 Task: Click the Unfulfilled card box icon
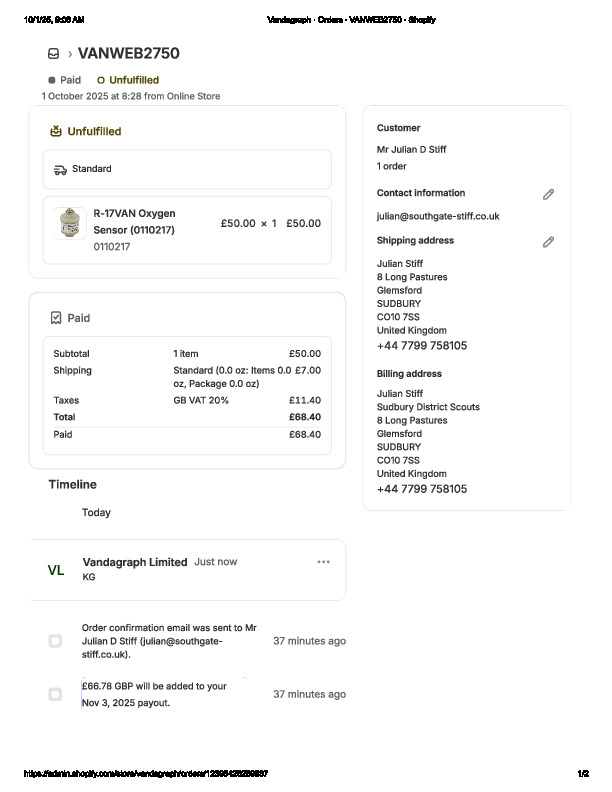click(x=56, y=131)
